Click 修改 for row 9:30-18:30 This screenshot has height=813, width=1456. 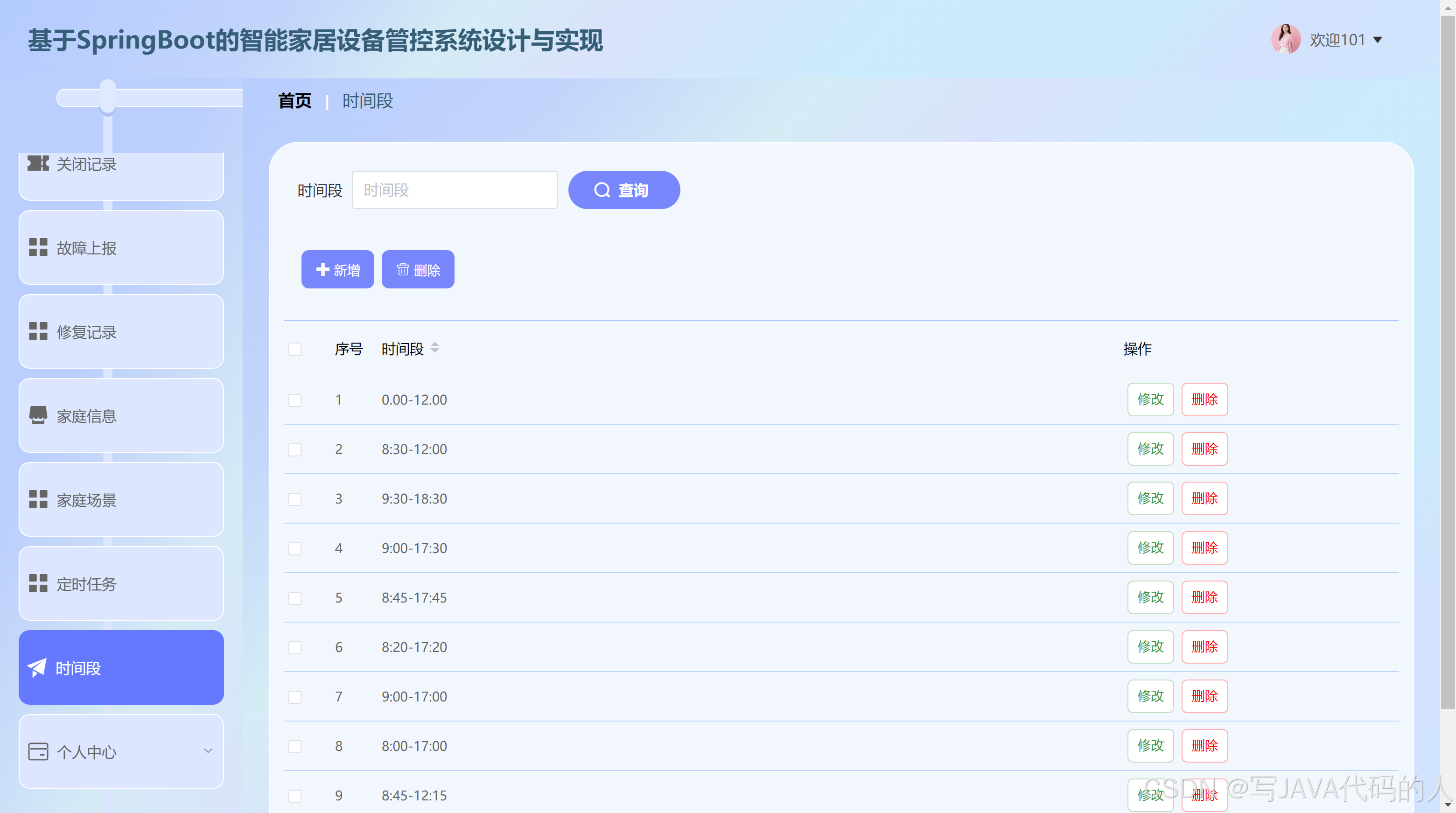pos(1150,498)
